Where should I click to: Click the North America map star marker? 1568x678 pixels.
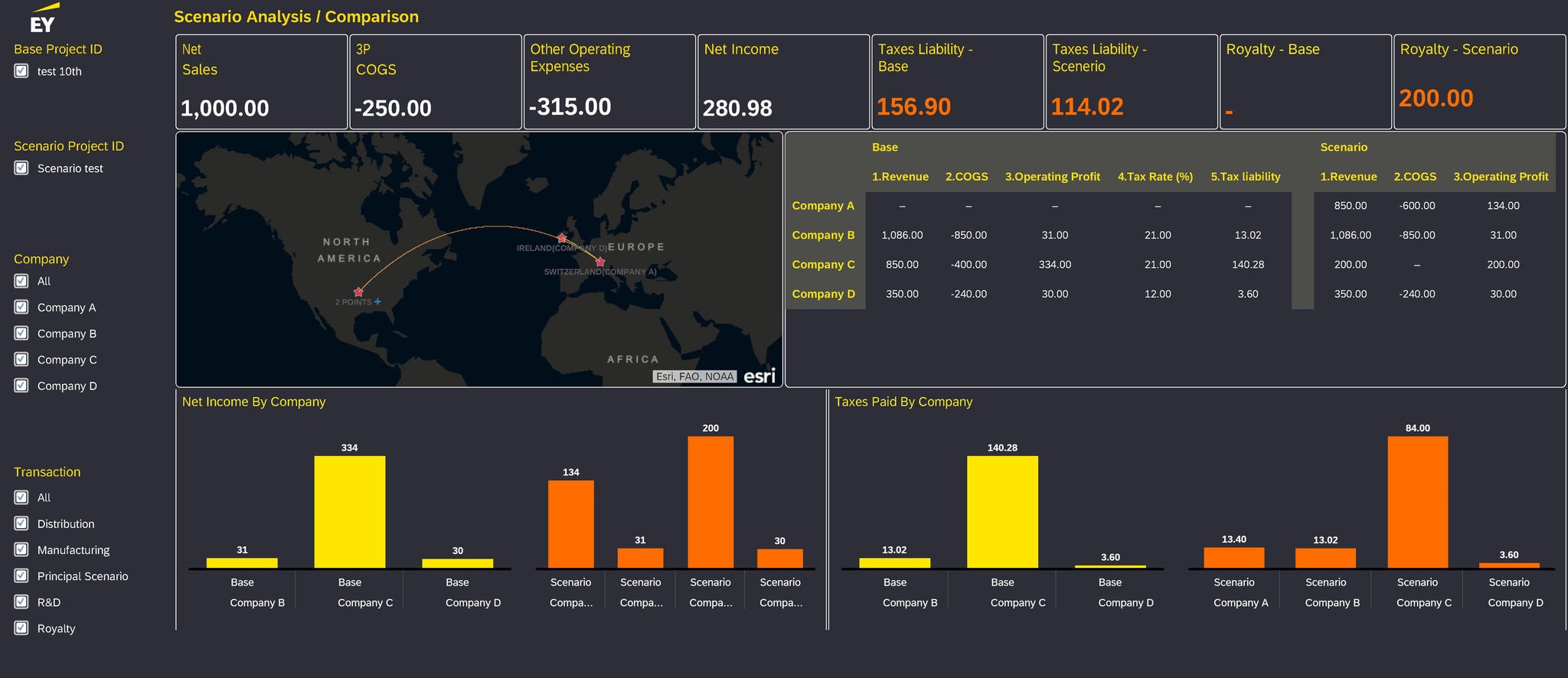[x=358, y=292]
